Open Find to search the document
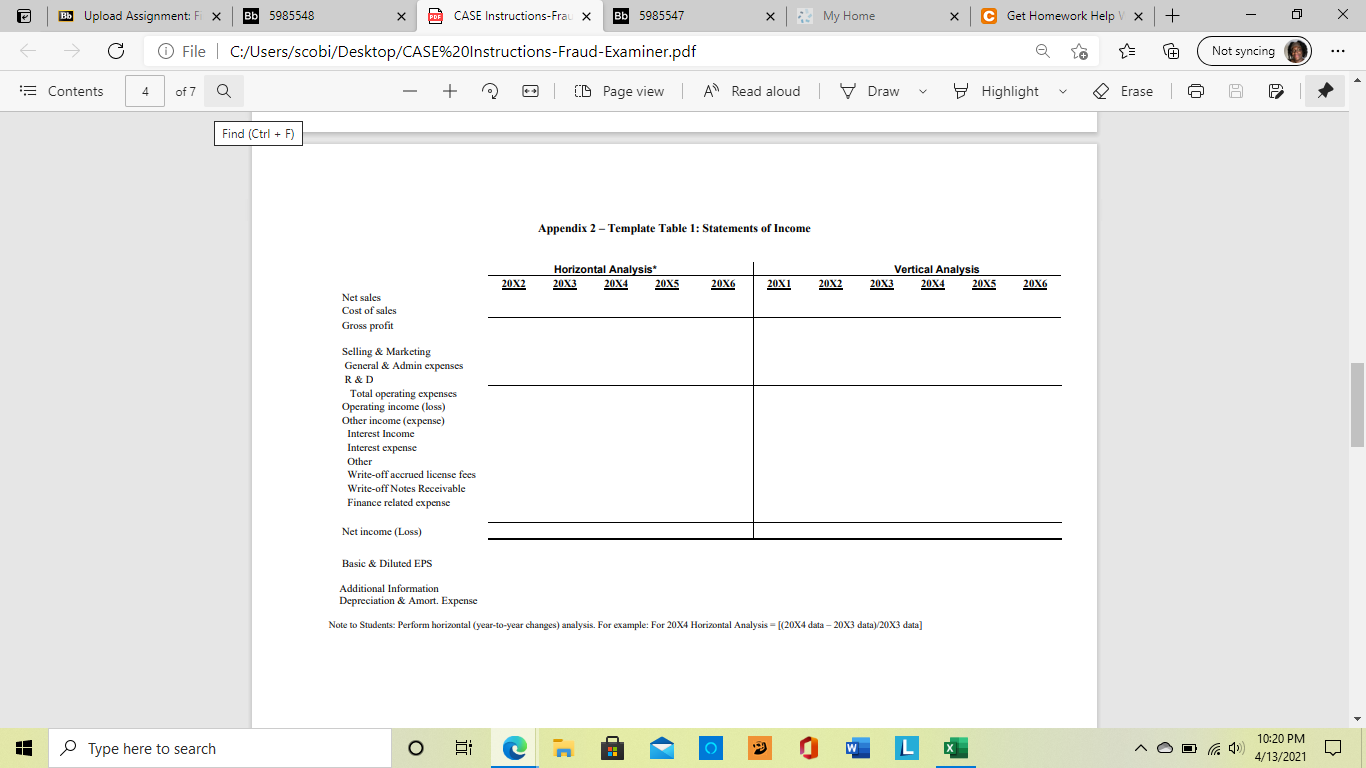This screenshot has width=1366, height=768. [x=222, y=91]
